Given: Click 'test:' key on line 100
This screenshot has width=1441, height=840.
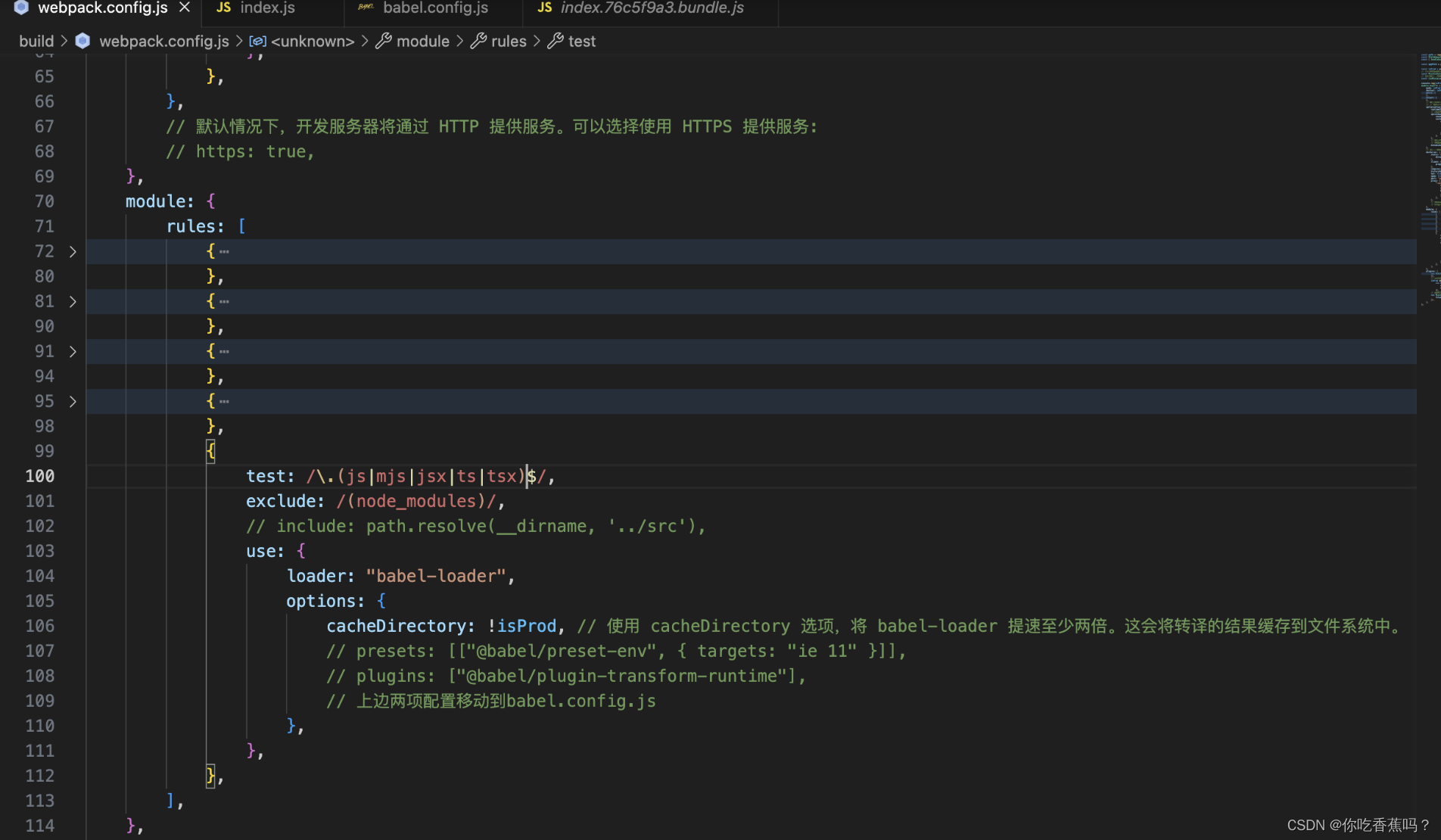Looking at the screenshot, I should point(270,476).
